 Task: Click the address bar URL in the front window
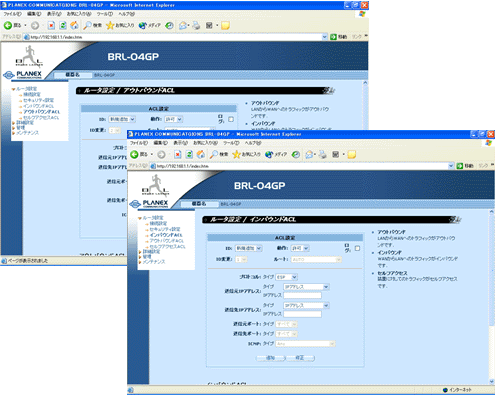183,166
